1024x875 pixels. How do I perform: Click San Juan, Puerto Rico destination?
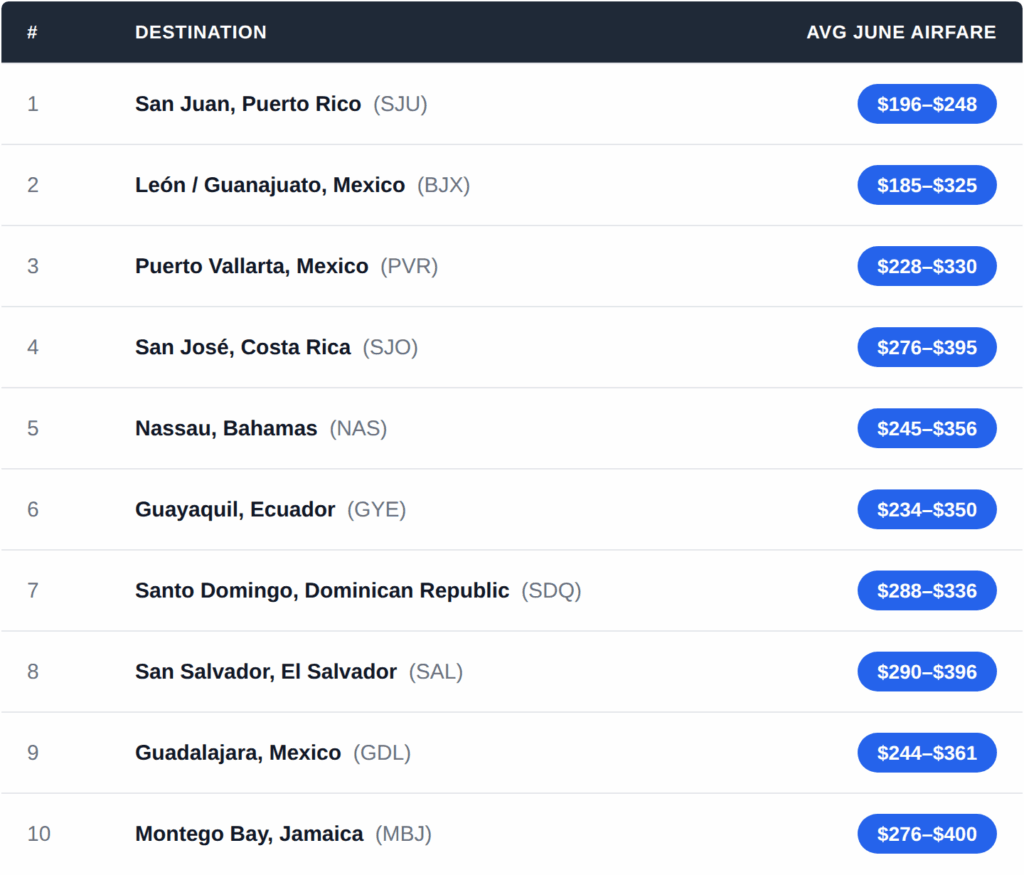pos(248,104)
